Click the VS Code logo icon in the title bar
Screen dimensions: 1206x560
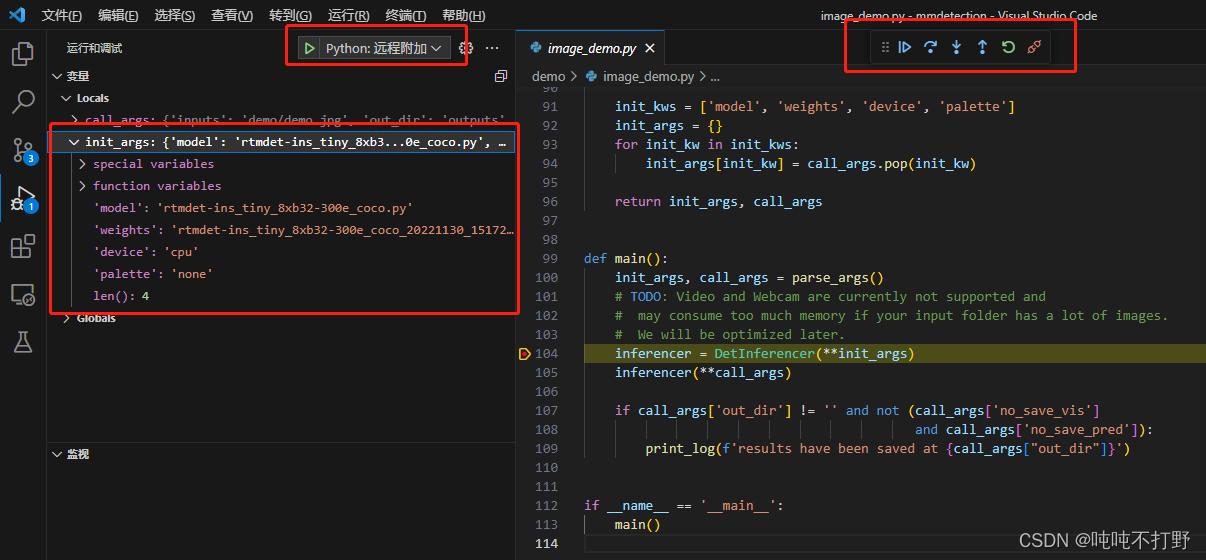click(x=17, y=15)
